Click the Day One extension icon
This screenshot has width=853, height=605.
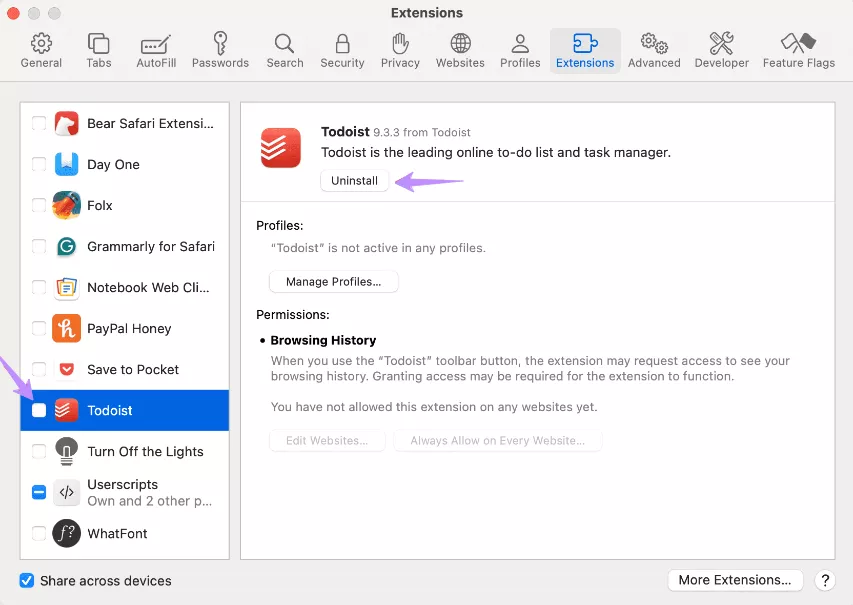66,164
